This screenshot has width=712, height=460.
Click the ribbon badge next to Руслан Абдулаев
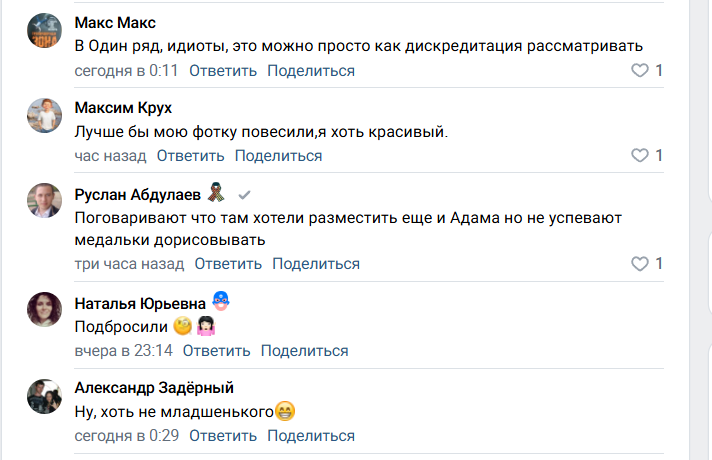coord(216,194)
